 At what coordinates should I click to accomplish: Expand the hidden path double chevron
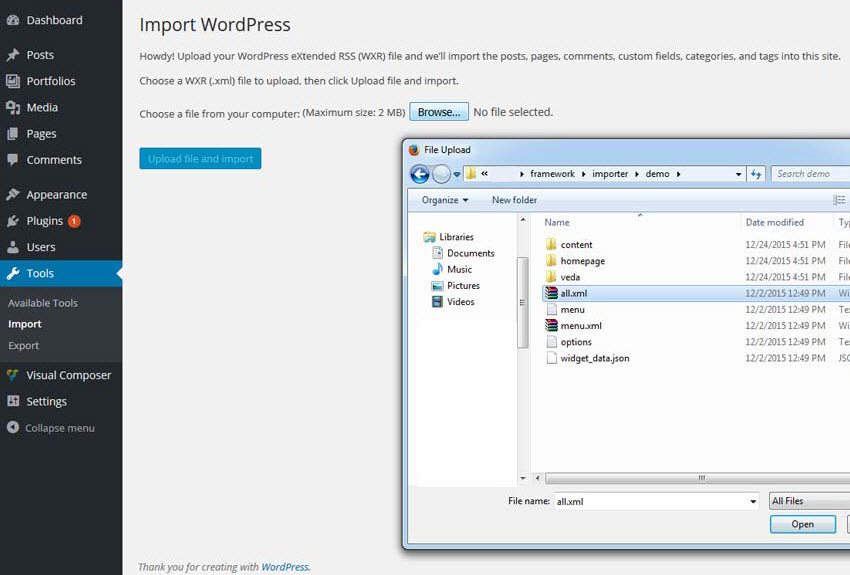[485, 173]
